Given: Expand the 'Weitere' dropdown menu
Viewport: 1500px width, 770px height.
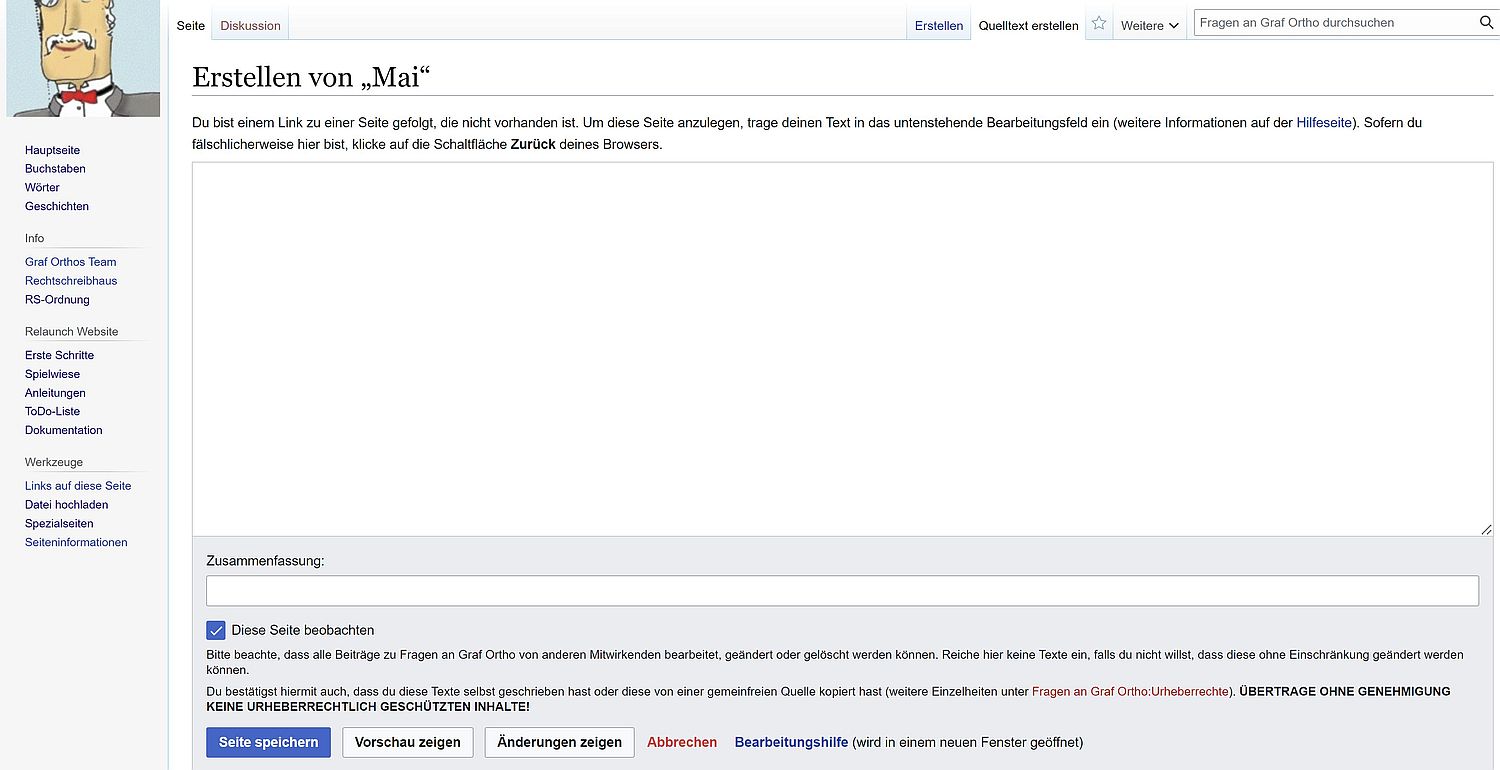Looking at the screenshot, I should click(x=1149, y=26).
